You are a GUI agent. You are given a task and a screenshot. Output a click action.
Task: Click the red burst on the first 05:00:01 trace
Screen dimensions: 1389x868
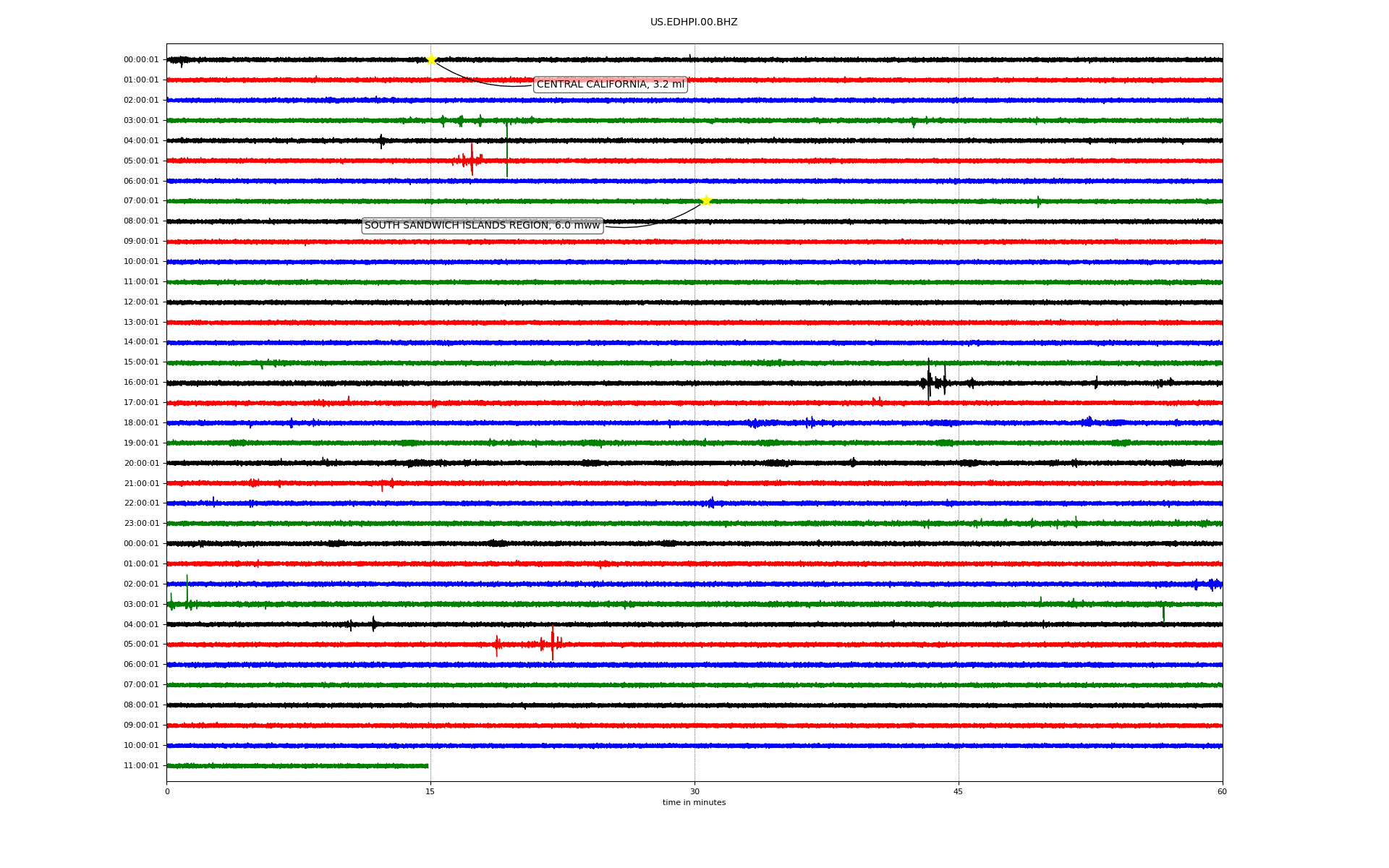pos(472,160)
